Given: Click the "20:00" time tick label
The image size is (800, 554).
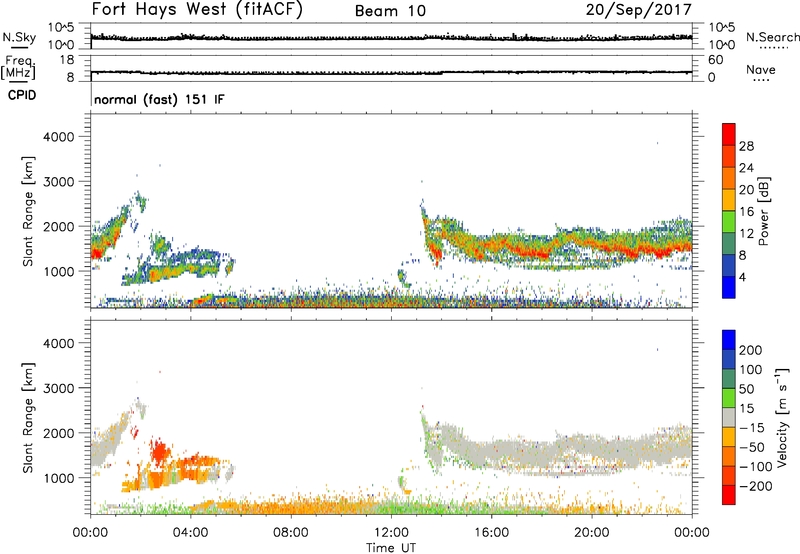Looking at the screenshot, I should tap(591, 533).
